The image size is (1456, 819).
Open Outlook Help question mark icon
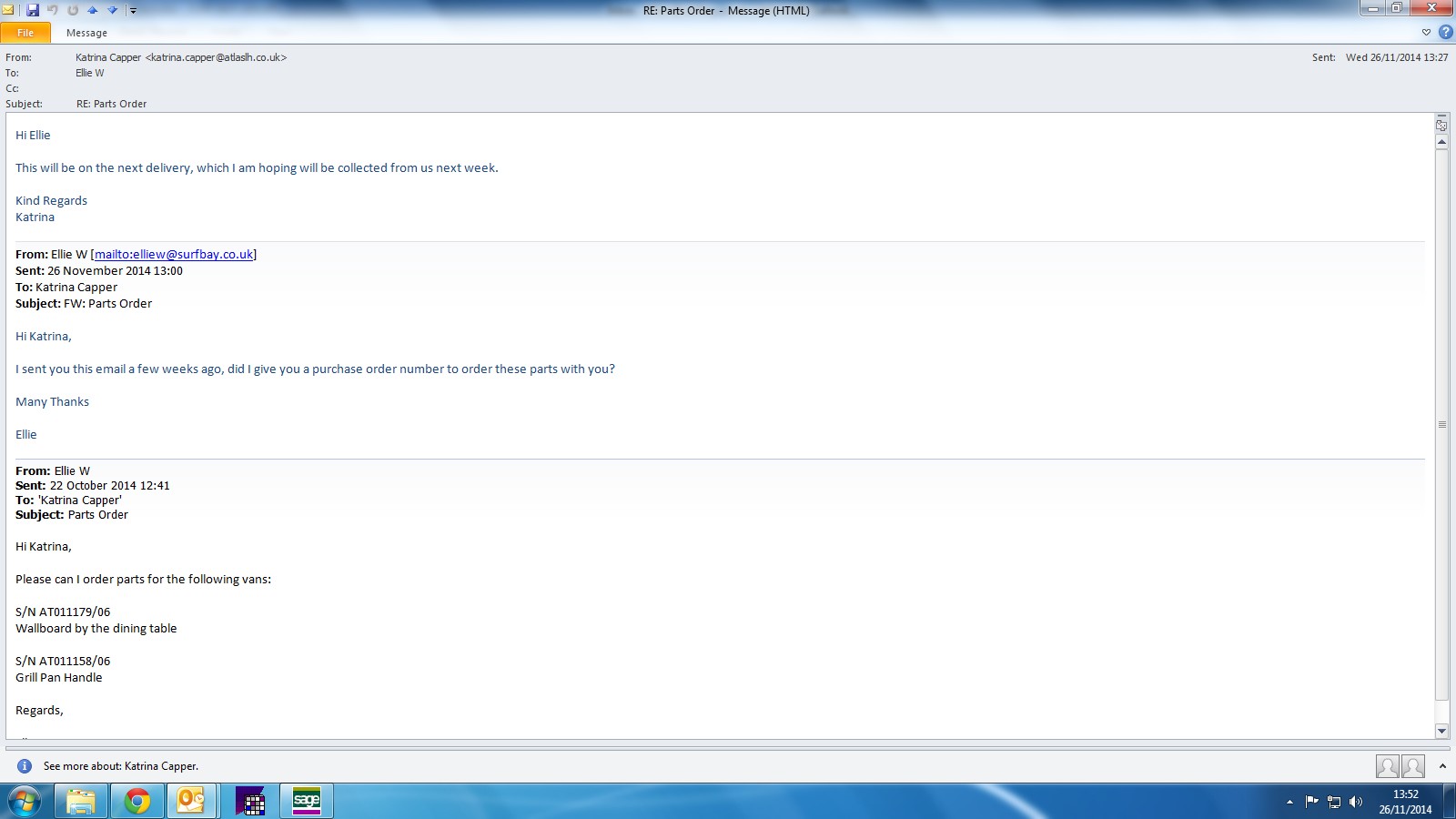point(1445,32)
